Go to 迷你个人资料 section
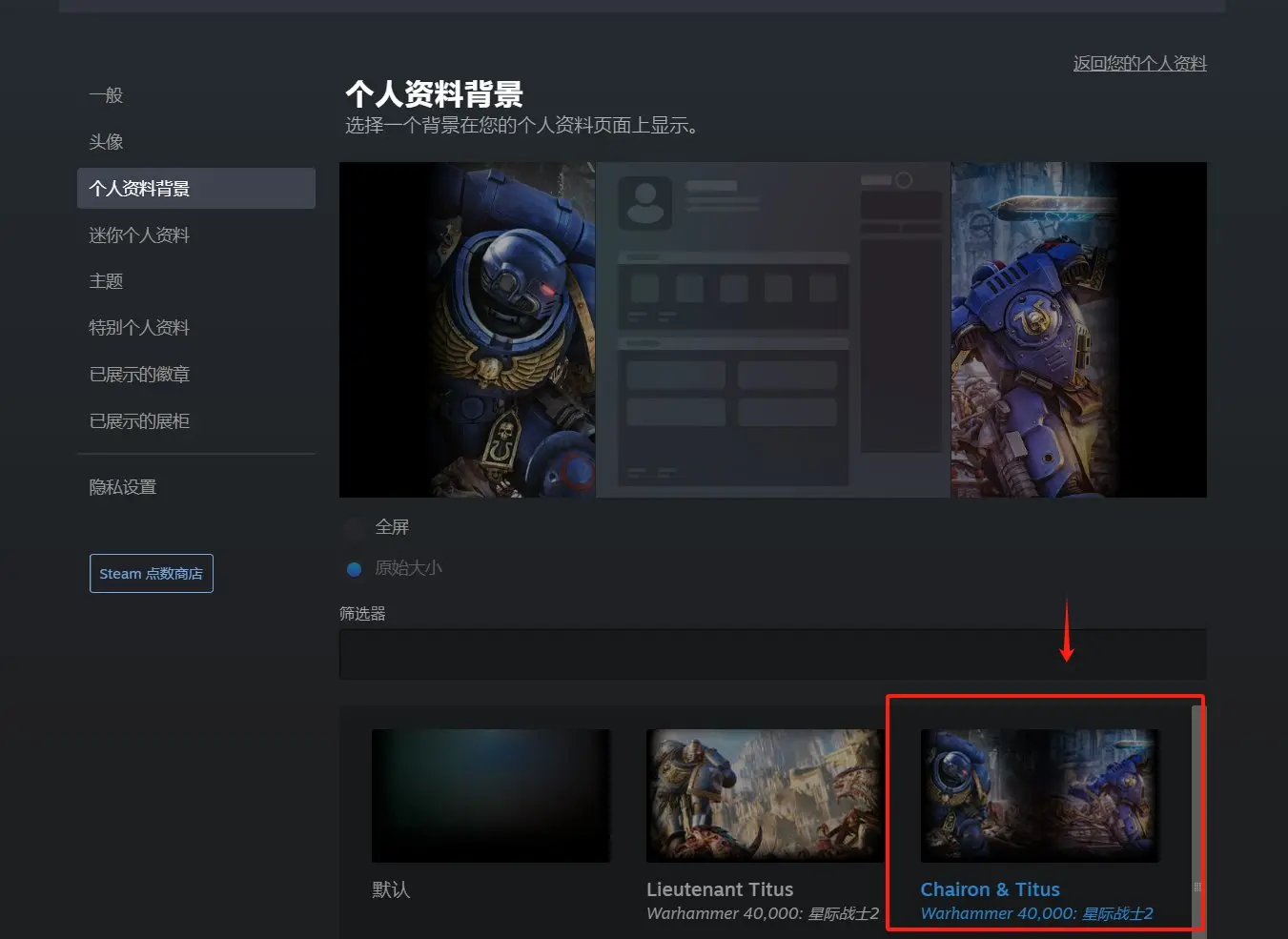Image resolution: width=1288 pixels, height=939 pixels. pos(139,235)
